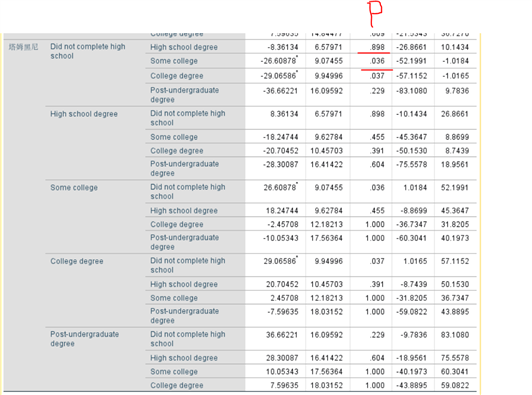
Task: Select .037 significance in the -29.06586 row
Action: (377, 76)
